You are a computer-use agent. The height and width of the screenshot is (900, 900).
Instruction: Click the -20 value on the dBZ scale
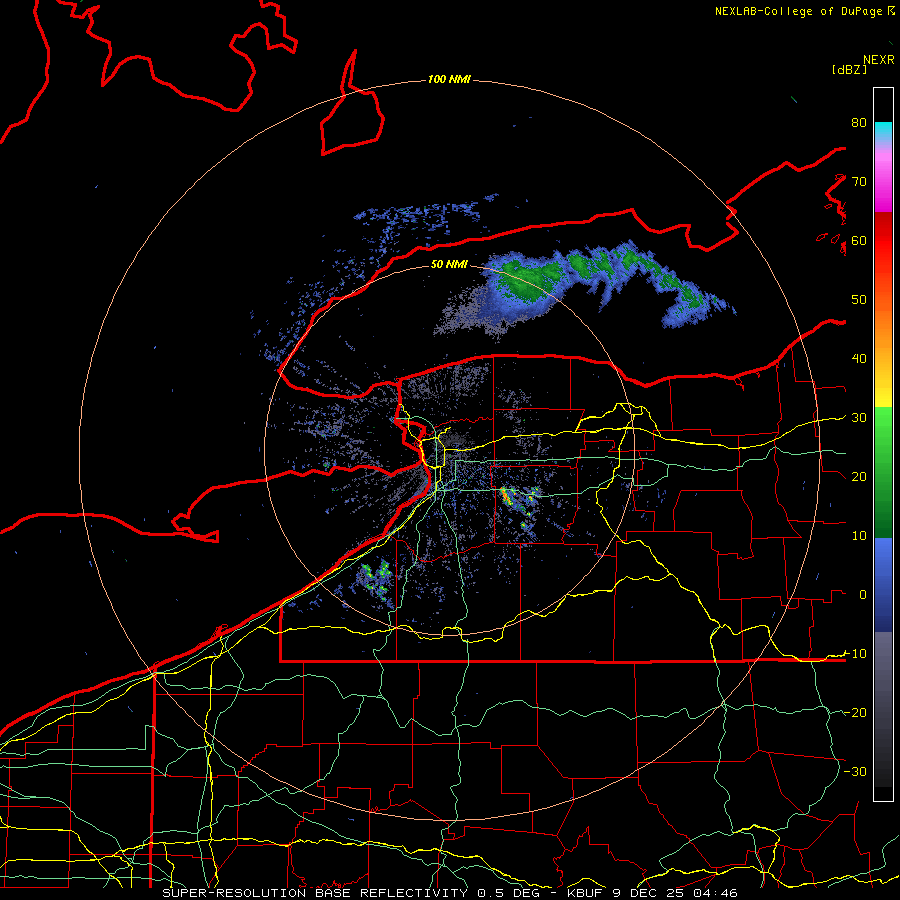click(x=855, y=712)
